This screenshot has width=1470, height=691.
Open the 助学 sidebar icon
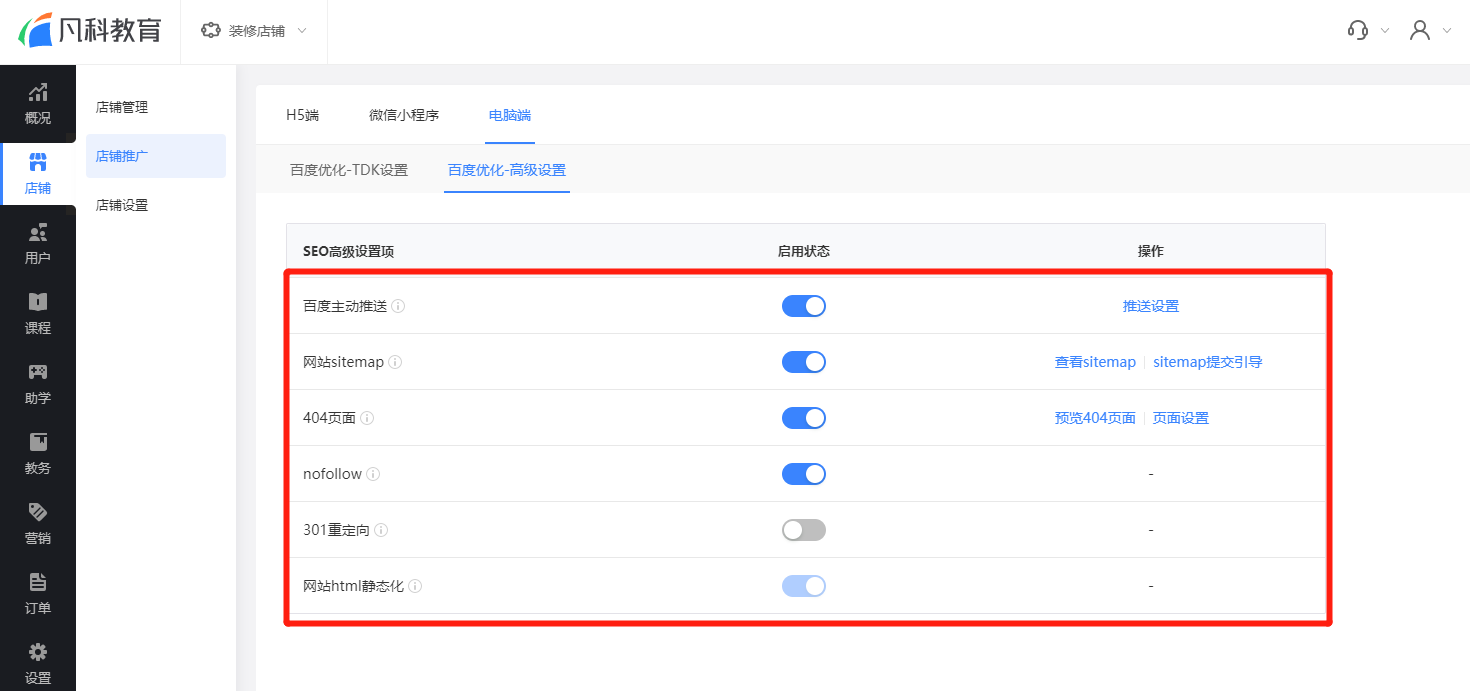click(x=38, y=372)
